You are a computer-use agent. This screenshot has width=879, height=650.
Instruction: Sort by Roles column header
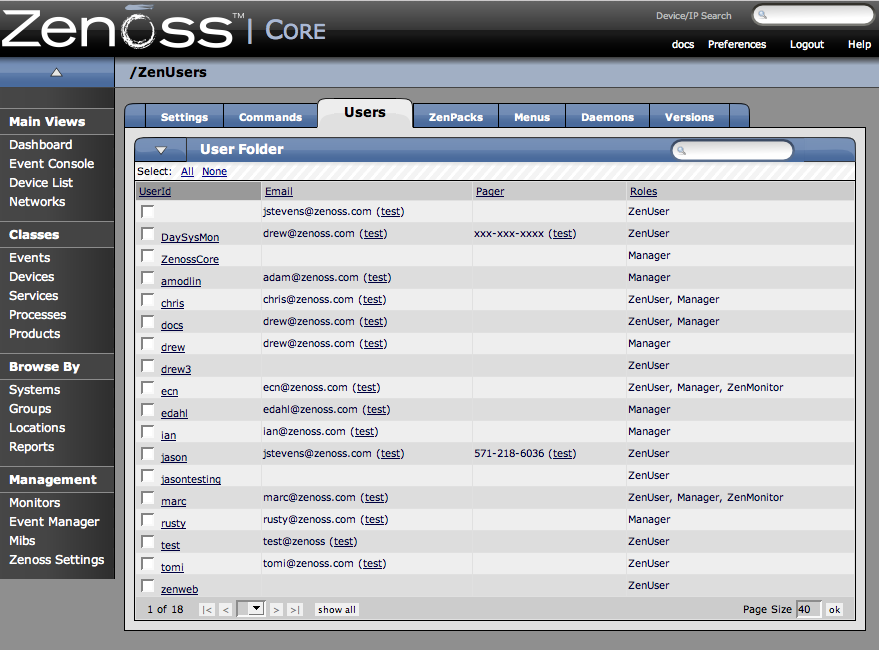(x=643, y=191)
